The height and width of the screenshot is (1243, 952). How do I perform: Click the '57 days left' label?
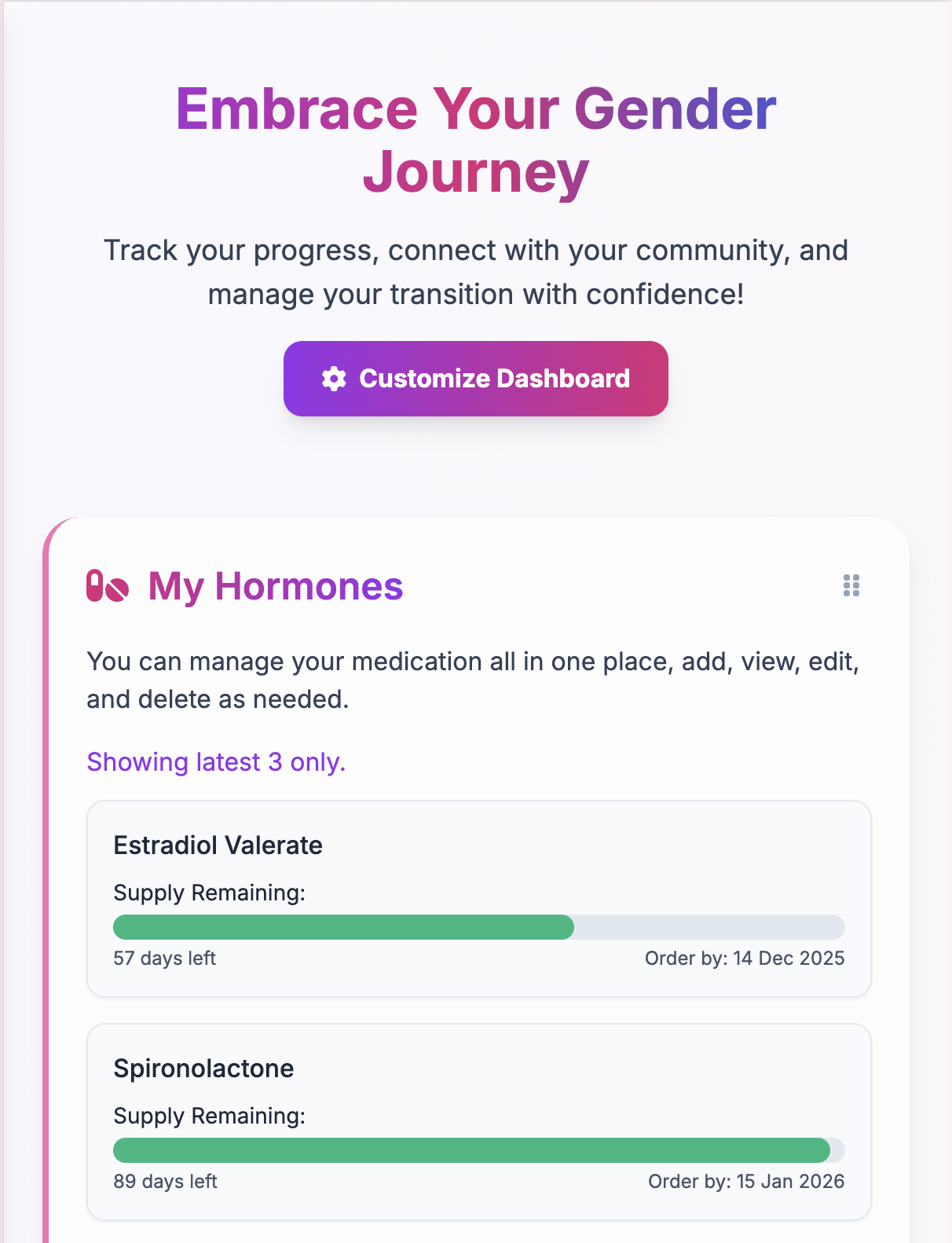(x=164, y=958)
